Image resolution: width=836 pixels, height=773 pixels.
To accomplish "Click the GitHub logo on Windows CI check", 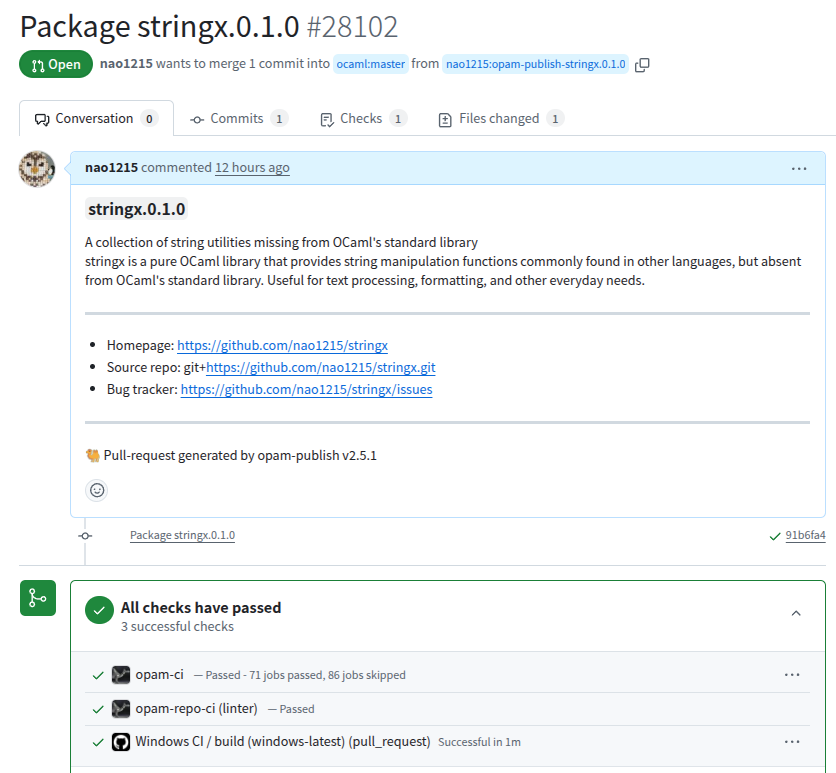I will (x=121, y=742).
